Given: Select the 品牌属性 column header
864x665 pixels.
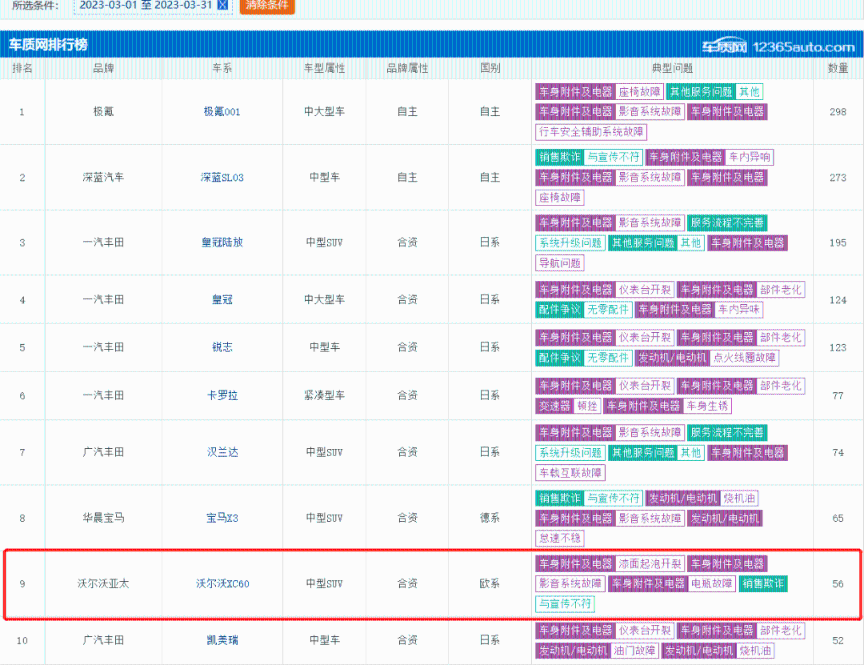Looking at the screenshot, I should [x=407, y=68].
